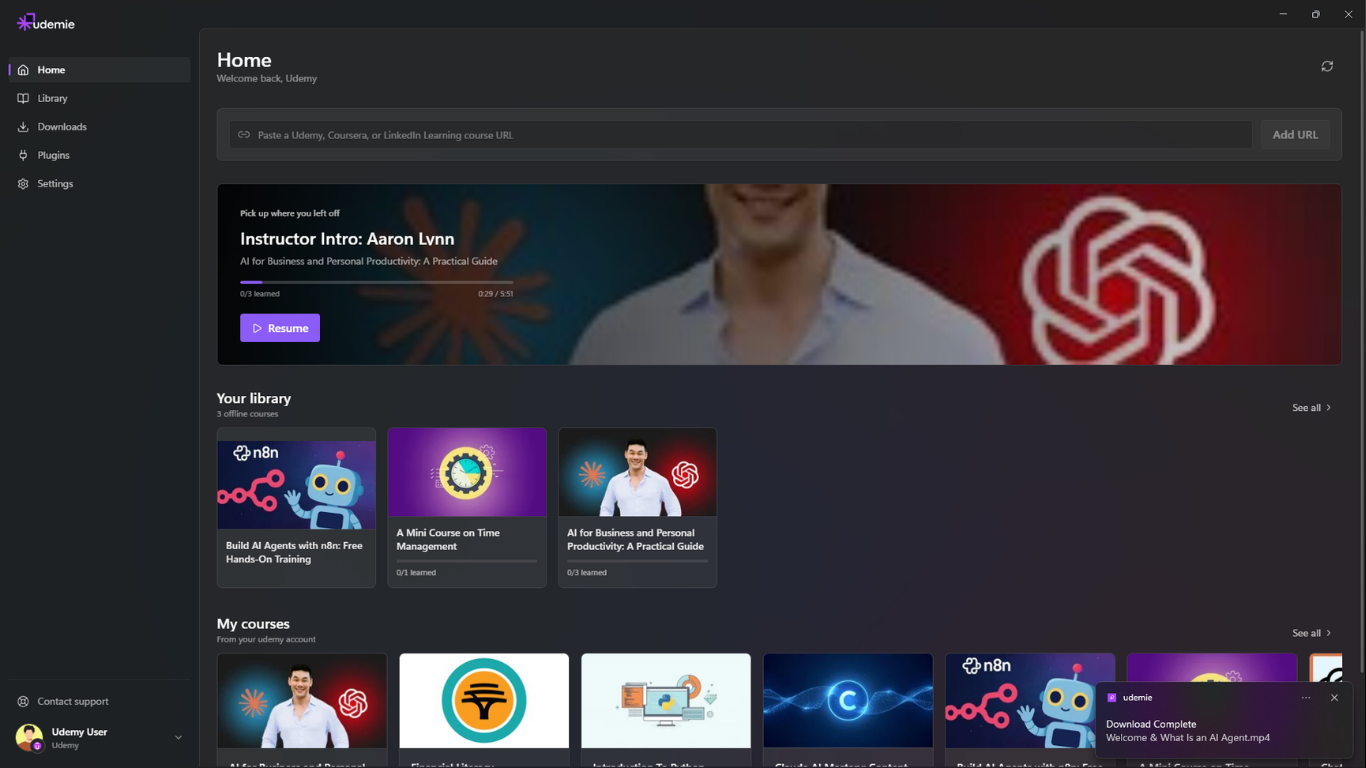Image resolution: width=1366 pixels, height=768 pixels.
Task: Open the Plugins section
Action: [100, 155]
